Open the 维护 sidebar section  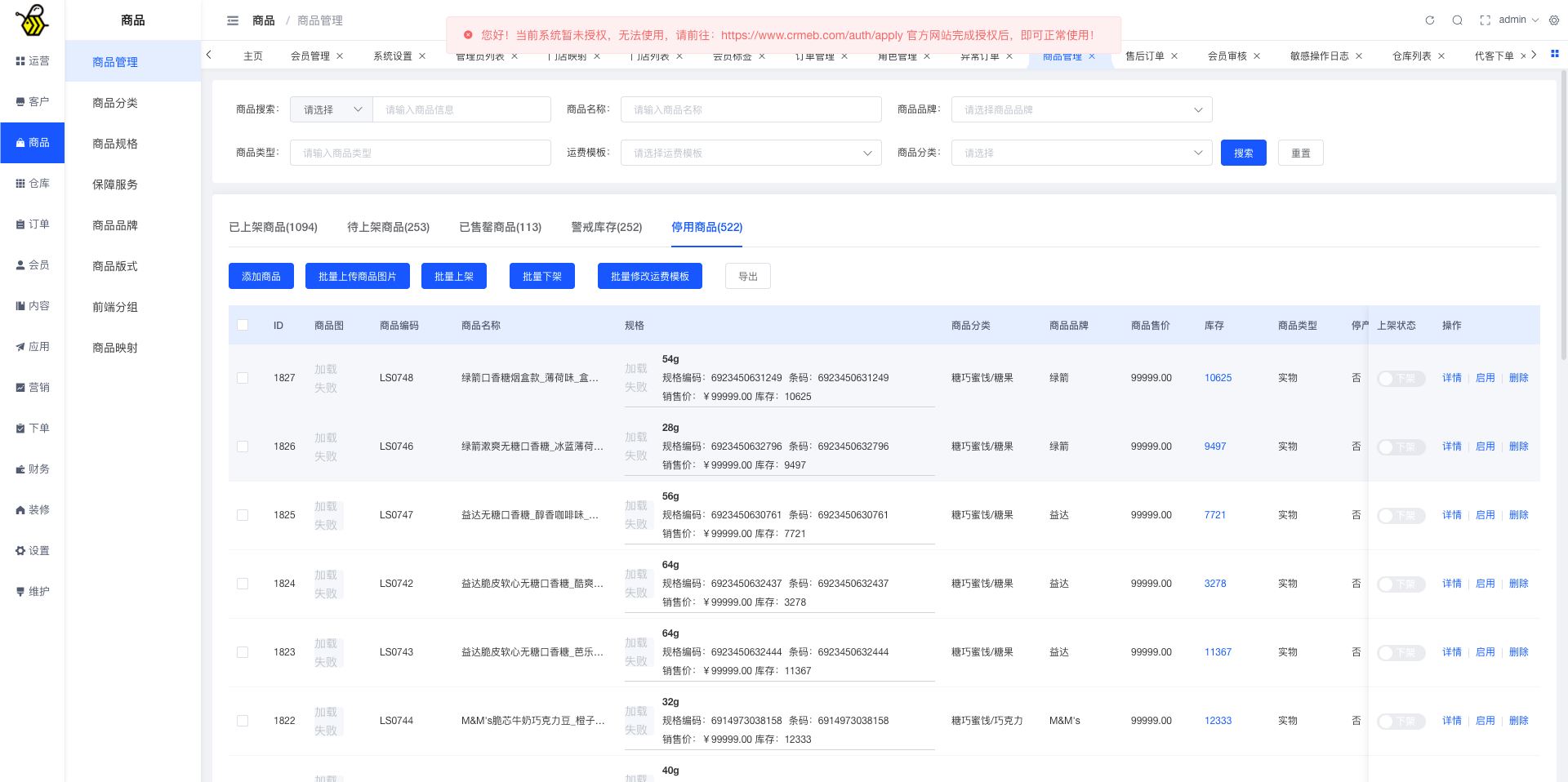click(x=33, y=592)
